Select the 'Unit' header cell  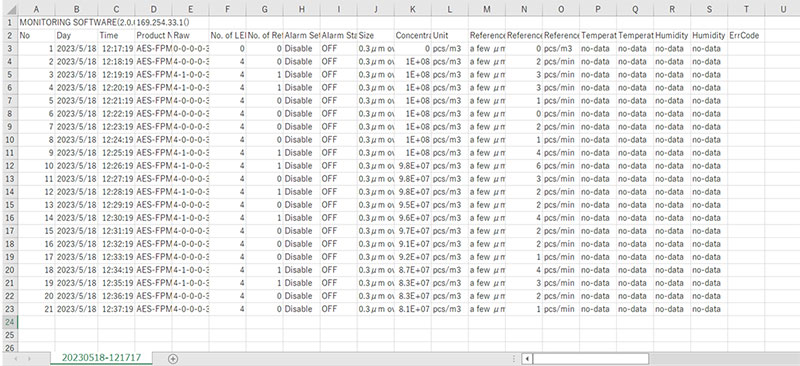[x=449, y=36]
